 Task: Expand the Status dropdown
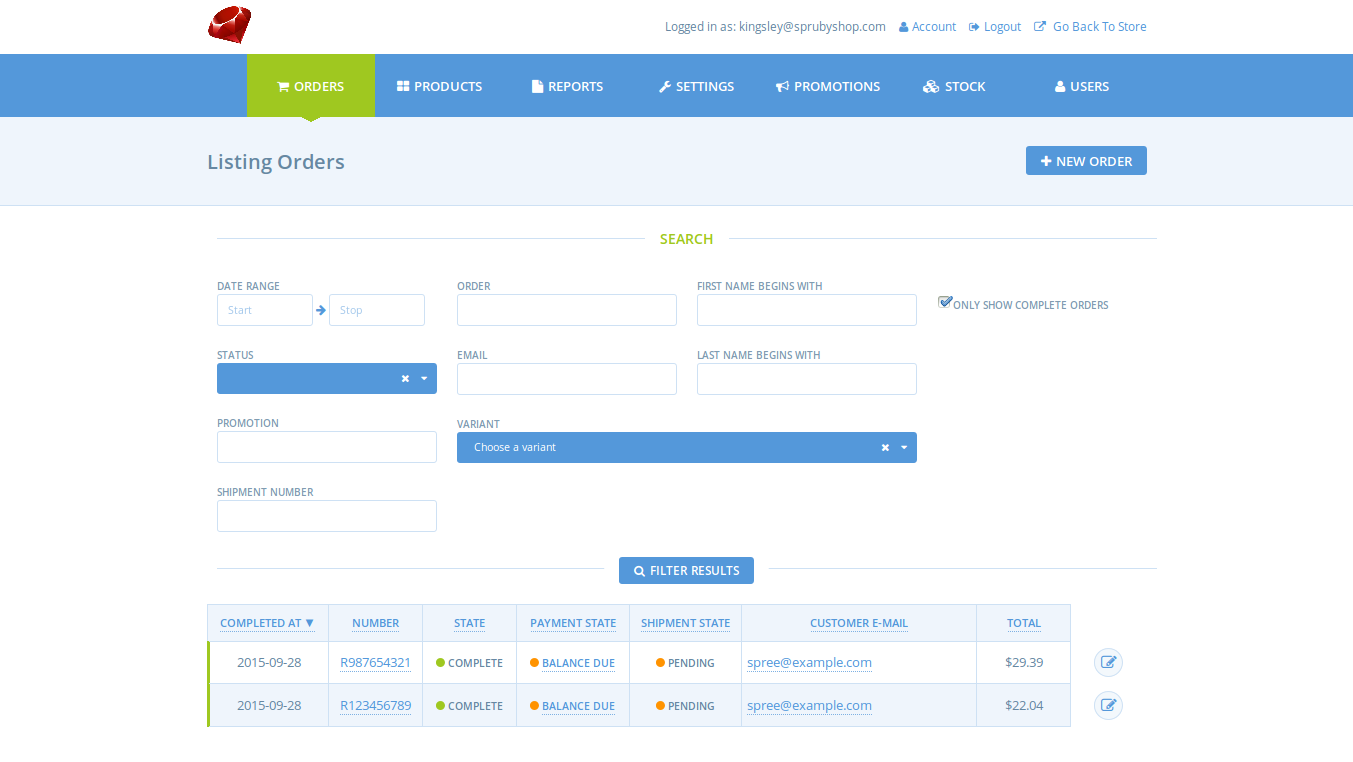click(x=424, y=379)
